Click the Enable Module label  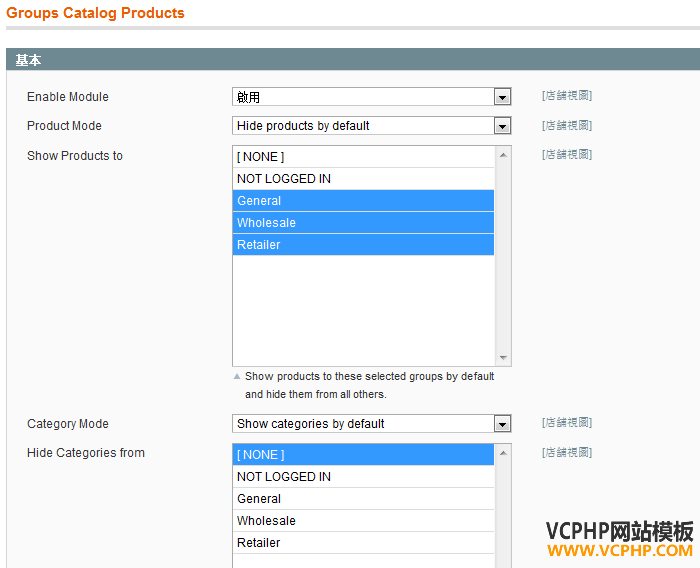tap(68, 96)
